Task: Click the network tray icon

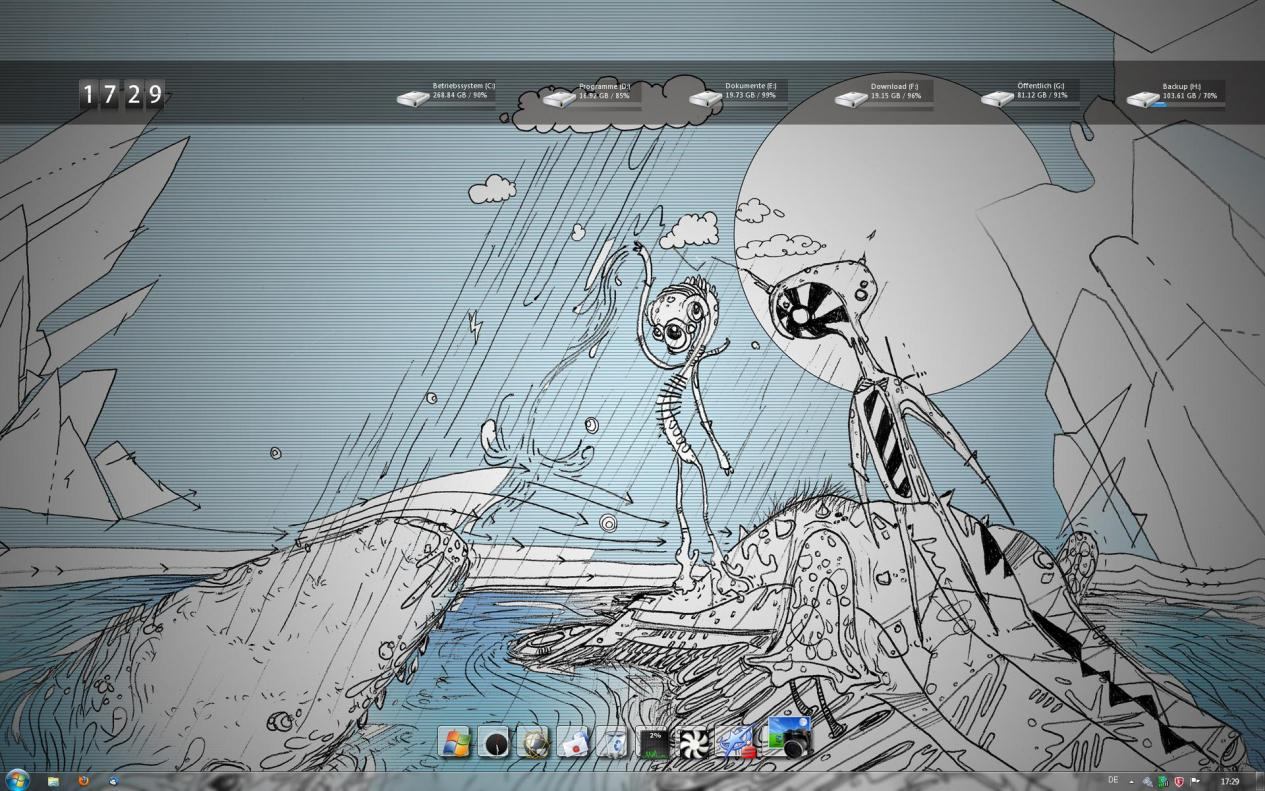Action: (1147, 782)
